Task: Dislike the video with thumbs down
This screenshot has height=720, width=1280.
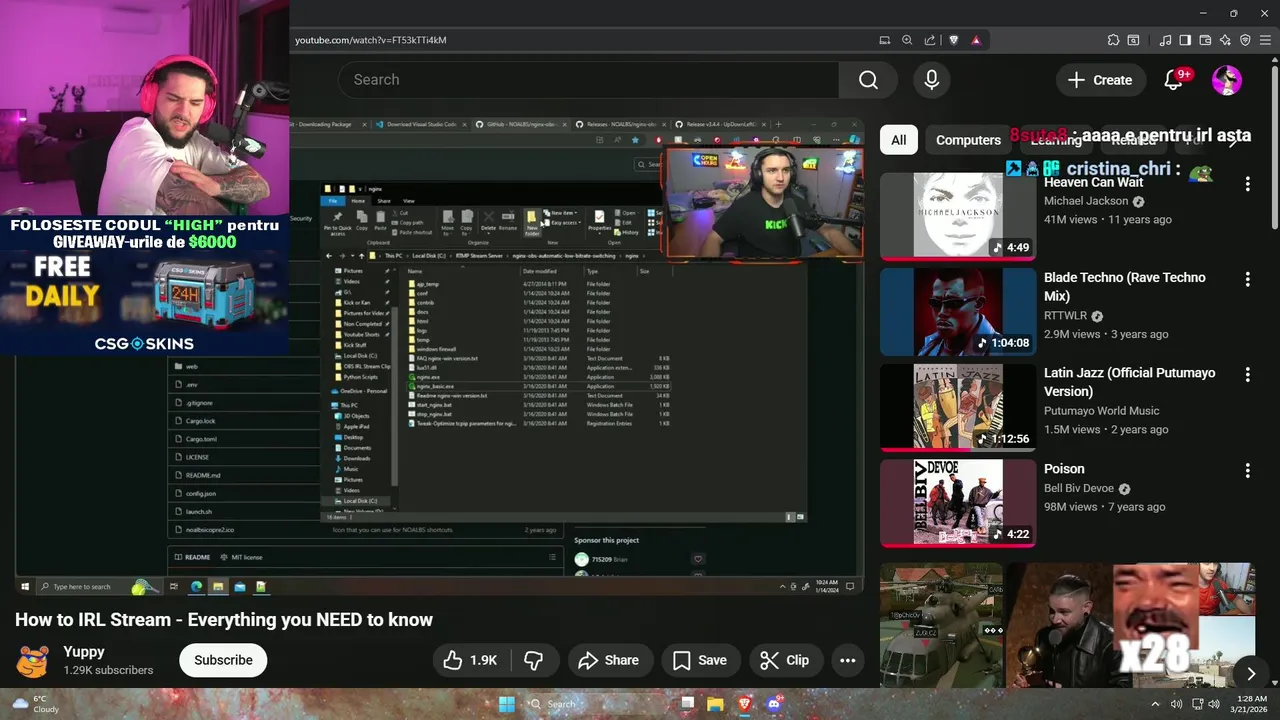Action: (x=534, y=660)
